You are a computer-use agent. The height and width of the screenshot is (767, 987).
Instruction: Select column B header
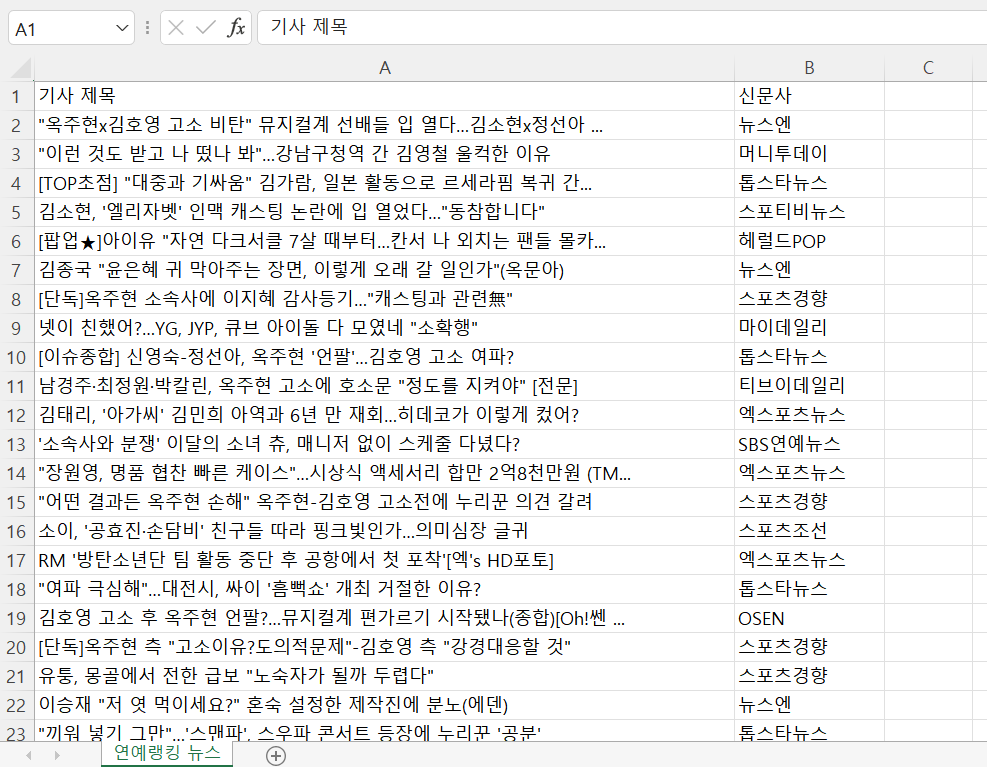click(809, 68)
